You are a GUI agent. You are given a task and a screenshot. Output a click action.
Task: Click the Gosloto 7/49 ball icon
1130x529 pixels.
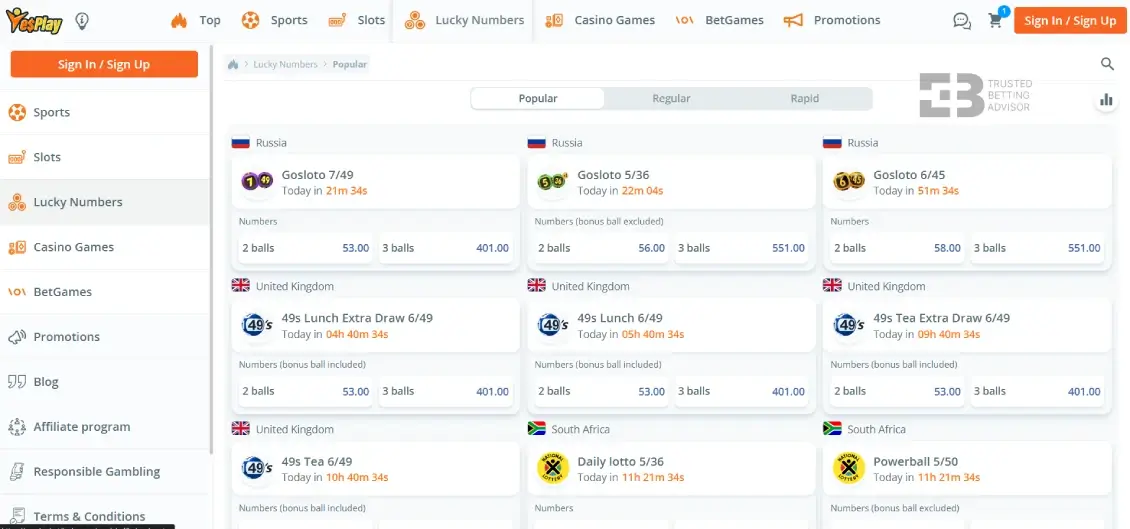[257, 182]
